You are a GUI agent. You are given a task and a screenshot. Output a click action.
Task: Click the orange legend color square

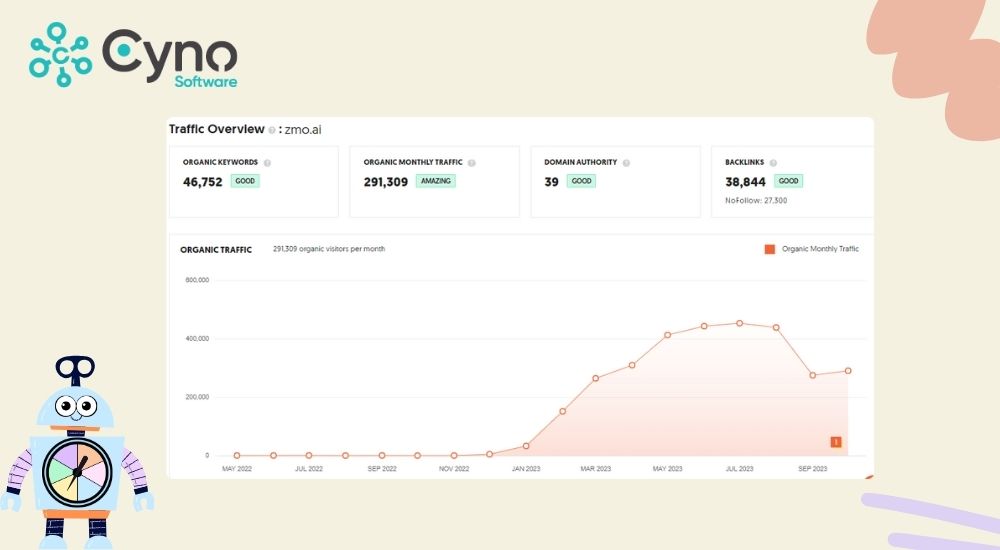tap(770, 249)
